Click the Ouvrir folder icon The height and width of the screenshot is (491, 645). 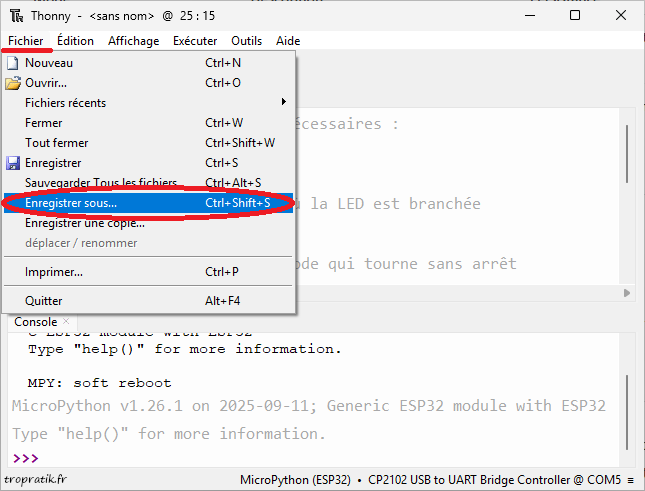pyautogui.click(x=13, y=83)
